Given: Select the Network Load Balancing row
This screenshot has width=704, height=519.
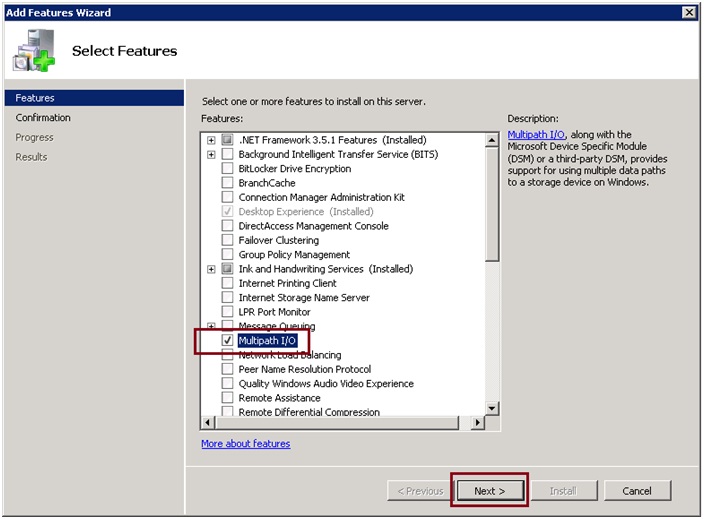Looking at the screenshot, I should pos(290,355).
